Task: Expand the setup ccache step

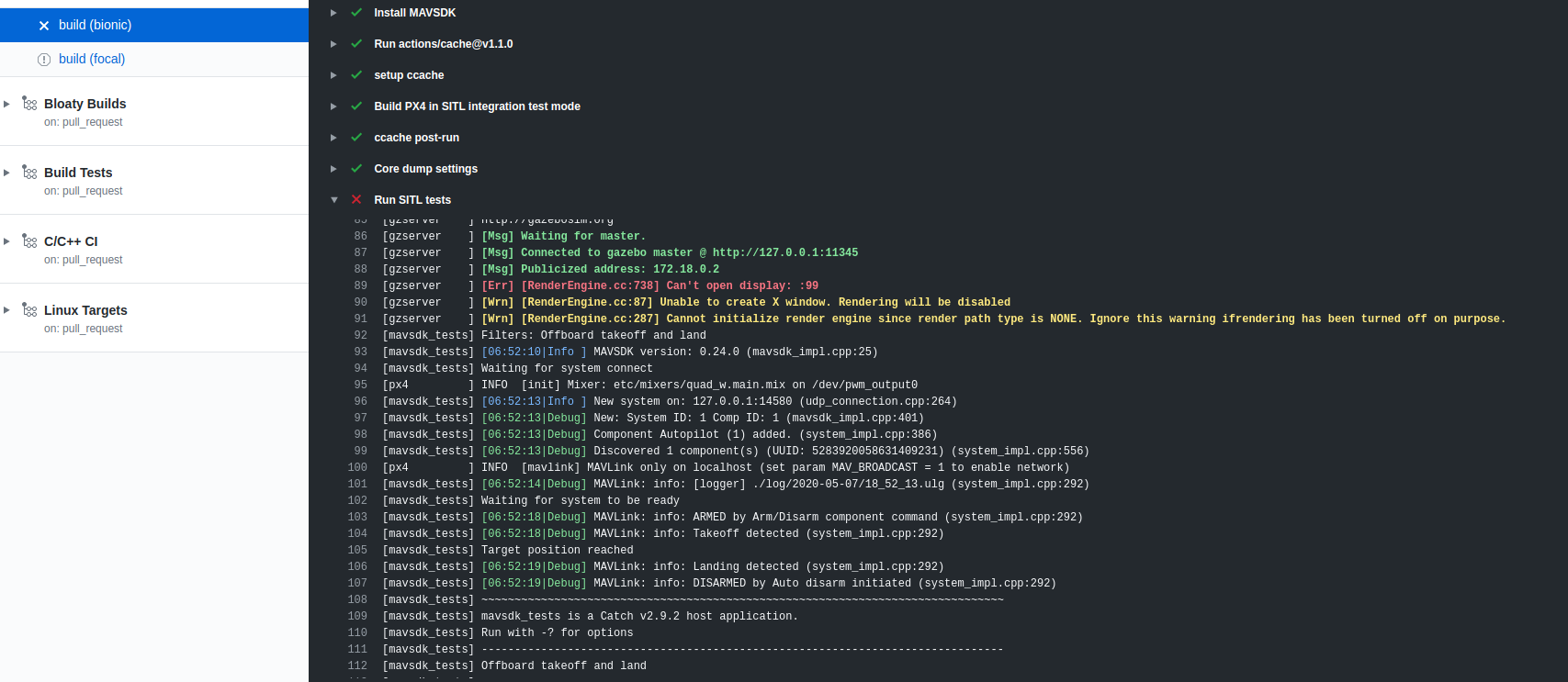Action: pyautogui.click(x=333, y=75)
